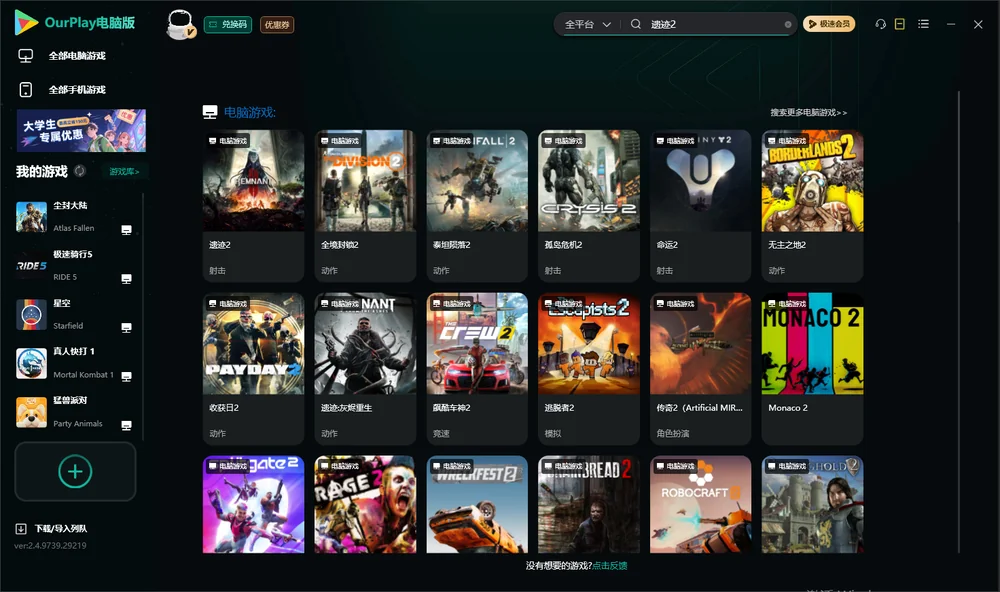
Task: Open customer support headset icon
Action: 880,24
